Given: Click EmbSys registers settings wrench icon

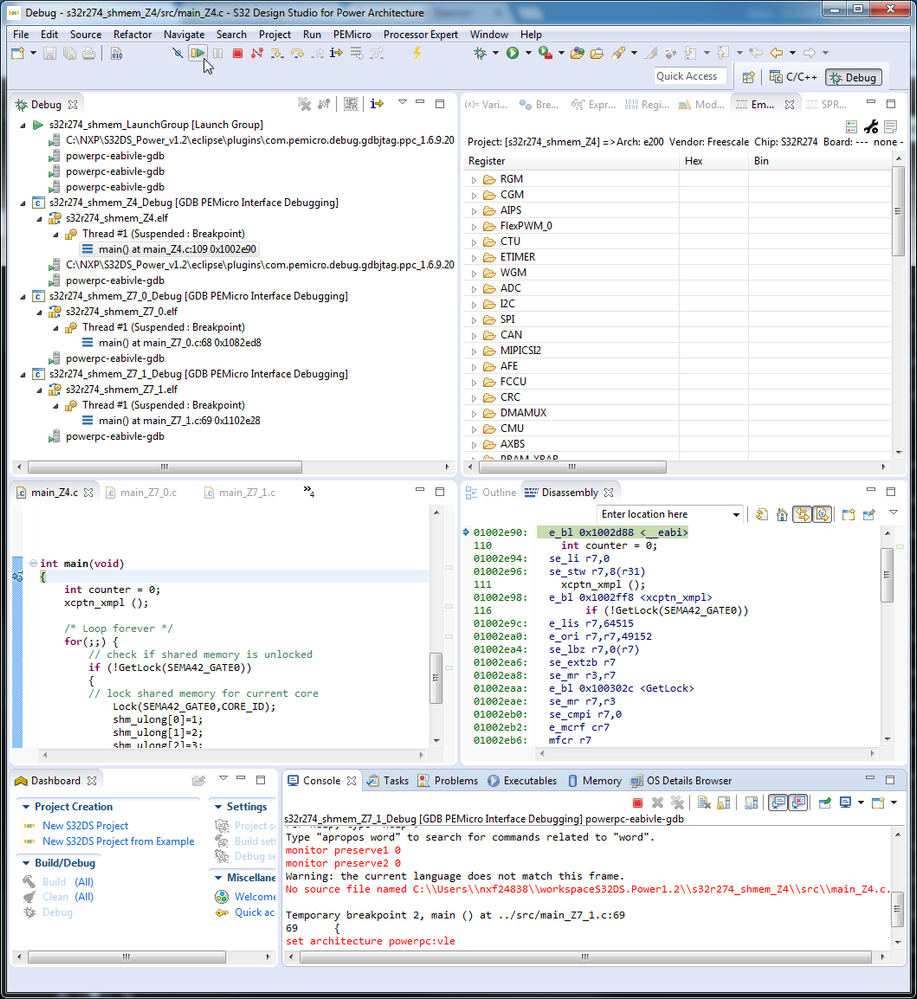Looking at the screenshot, I should point(871,126).
